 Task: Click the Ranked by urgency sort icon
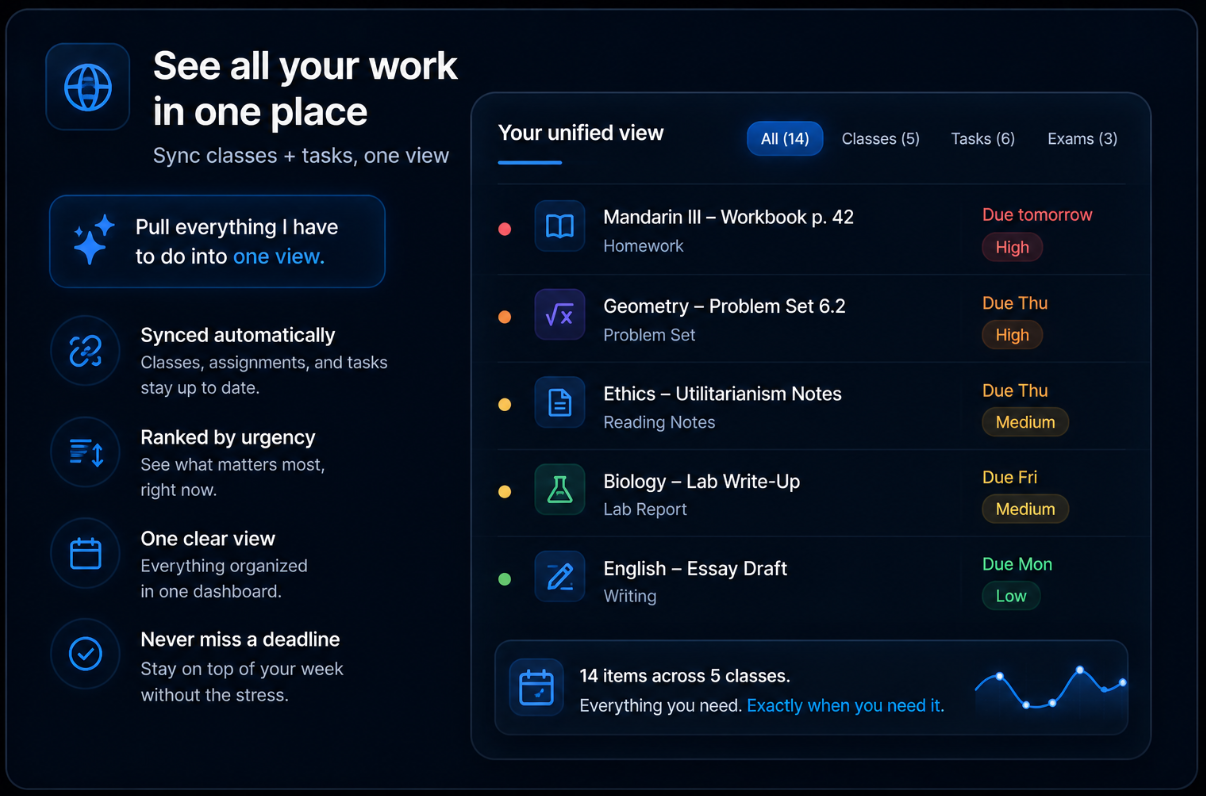(85, 452)
